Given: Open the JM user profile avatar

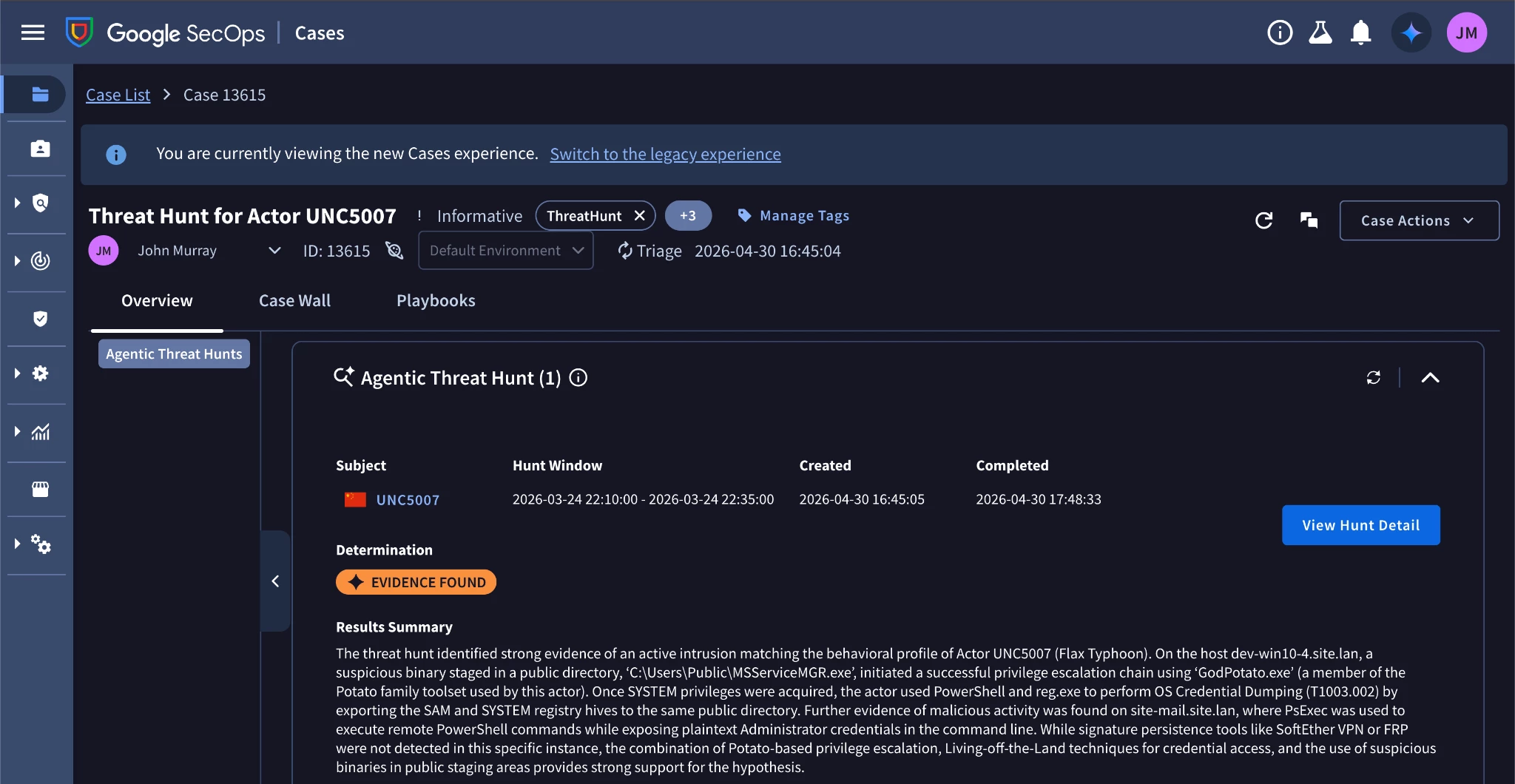Looking at the screenshot, I should click(x=1467, y=33).
